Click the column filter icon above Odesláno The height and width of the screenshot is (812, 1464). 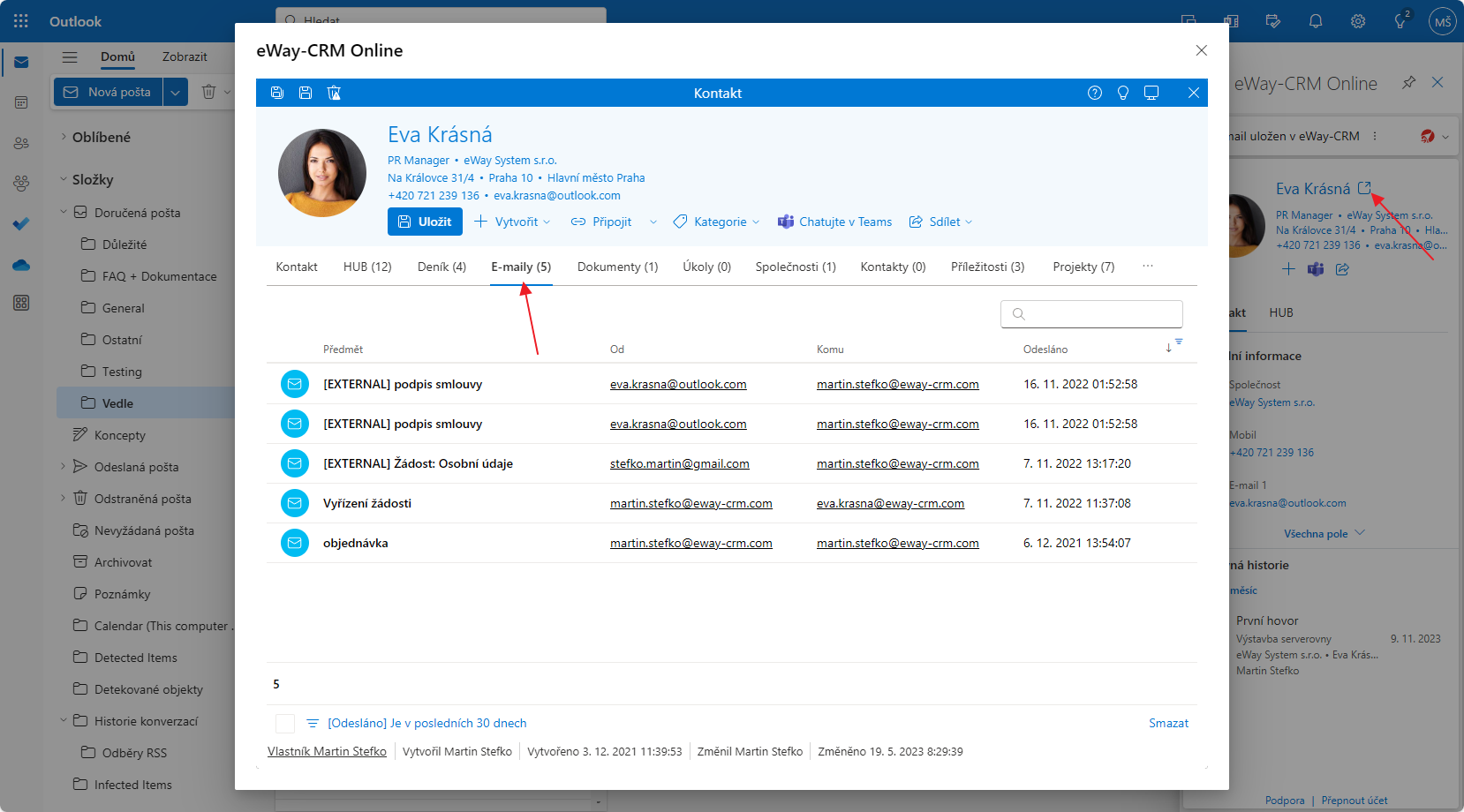(x=1179, y=342)
